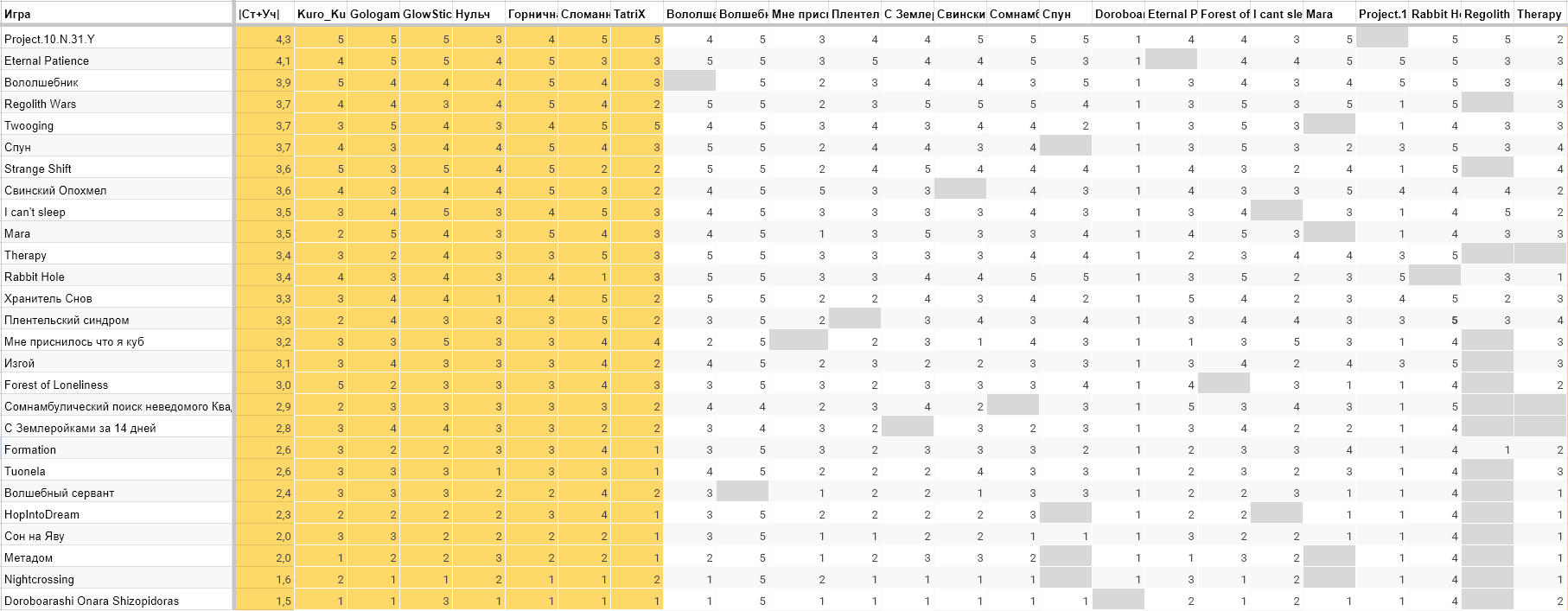Click the HopIntoDream game name cell
The width and height of the screenshot is (1568, 611).
117,514
